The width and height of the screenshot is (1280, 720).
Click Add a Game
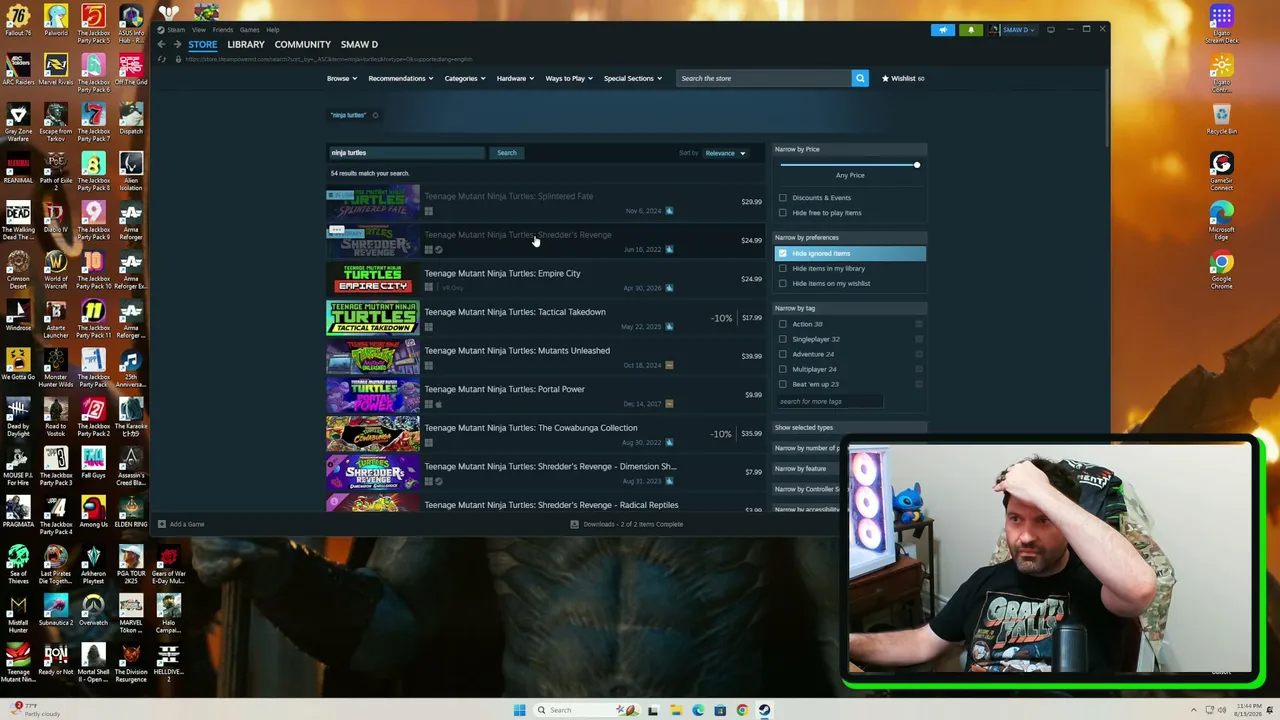pos(181,524)
